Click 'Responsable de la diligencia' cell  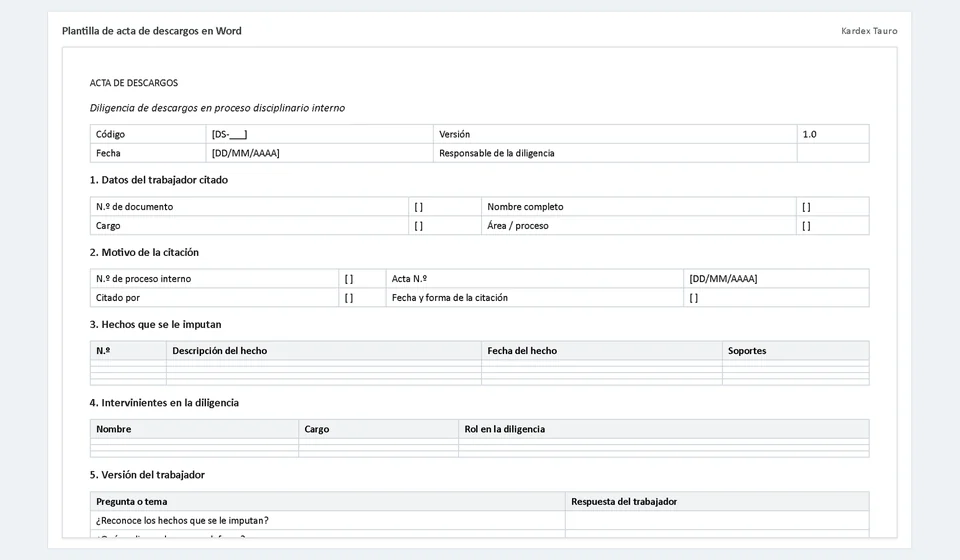(x=615, y=153)
